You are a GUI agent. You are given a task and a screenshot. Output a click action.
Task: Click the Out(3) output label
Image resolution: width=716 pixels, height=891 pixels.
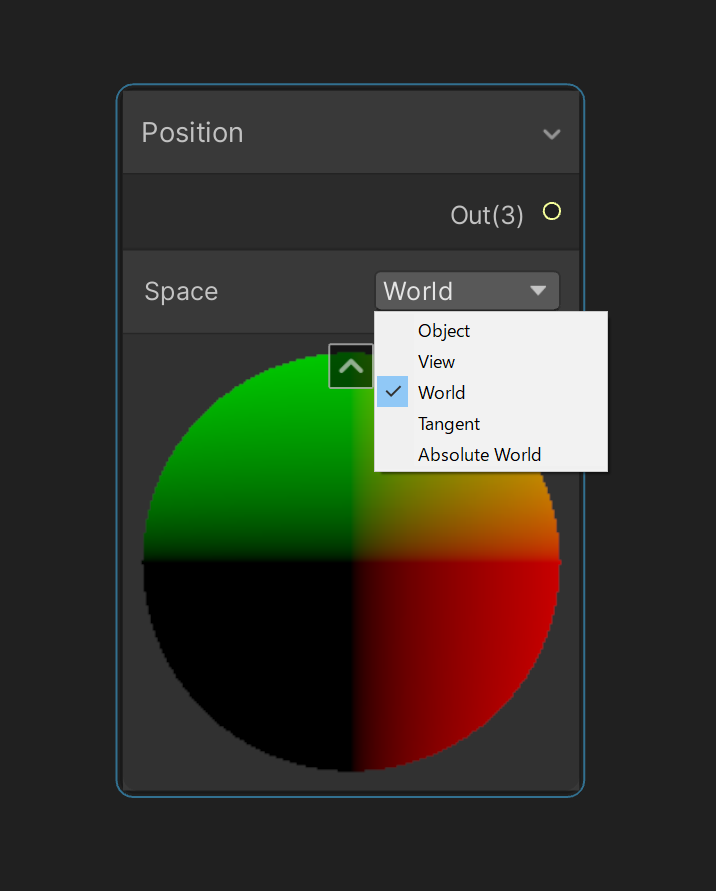(487, 215)
